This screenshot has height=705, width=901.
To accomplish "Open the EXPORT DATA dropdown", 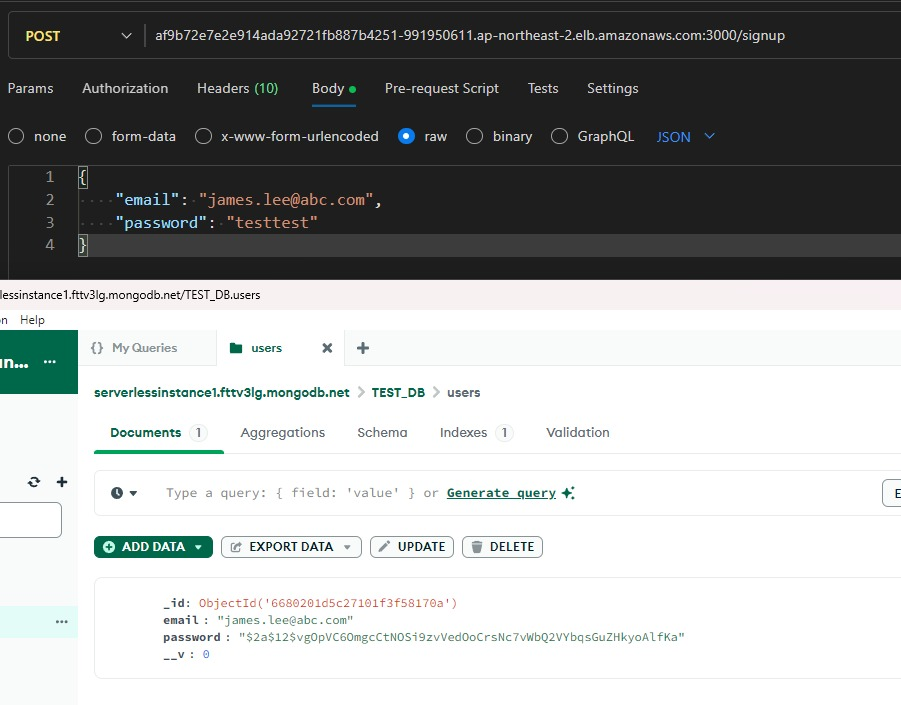I will [291, 547].
